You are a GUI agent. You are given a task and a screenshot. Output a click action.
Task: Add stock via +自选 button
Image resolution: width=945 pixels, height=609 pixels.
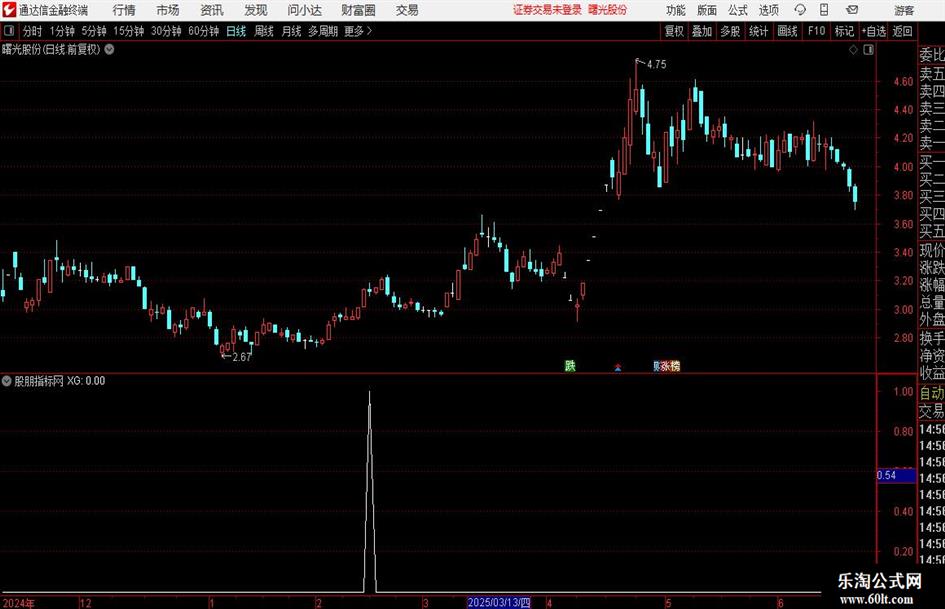(x=874, y=31)
